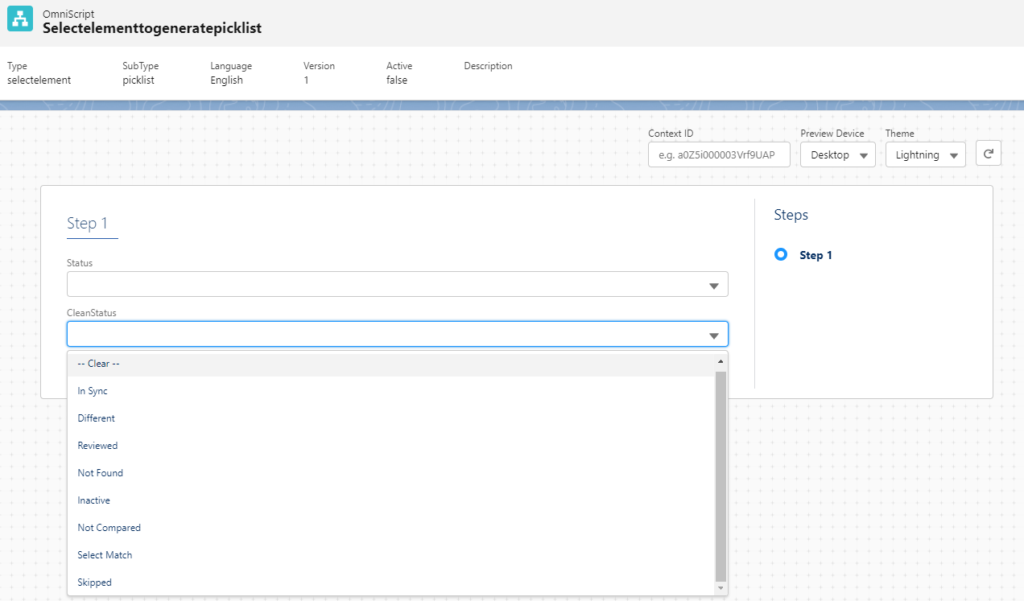This screenshot has width=1024, height=601.
Task: Open the Status dropdown field
Action: point(397,284)
